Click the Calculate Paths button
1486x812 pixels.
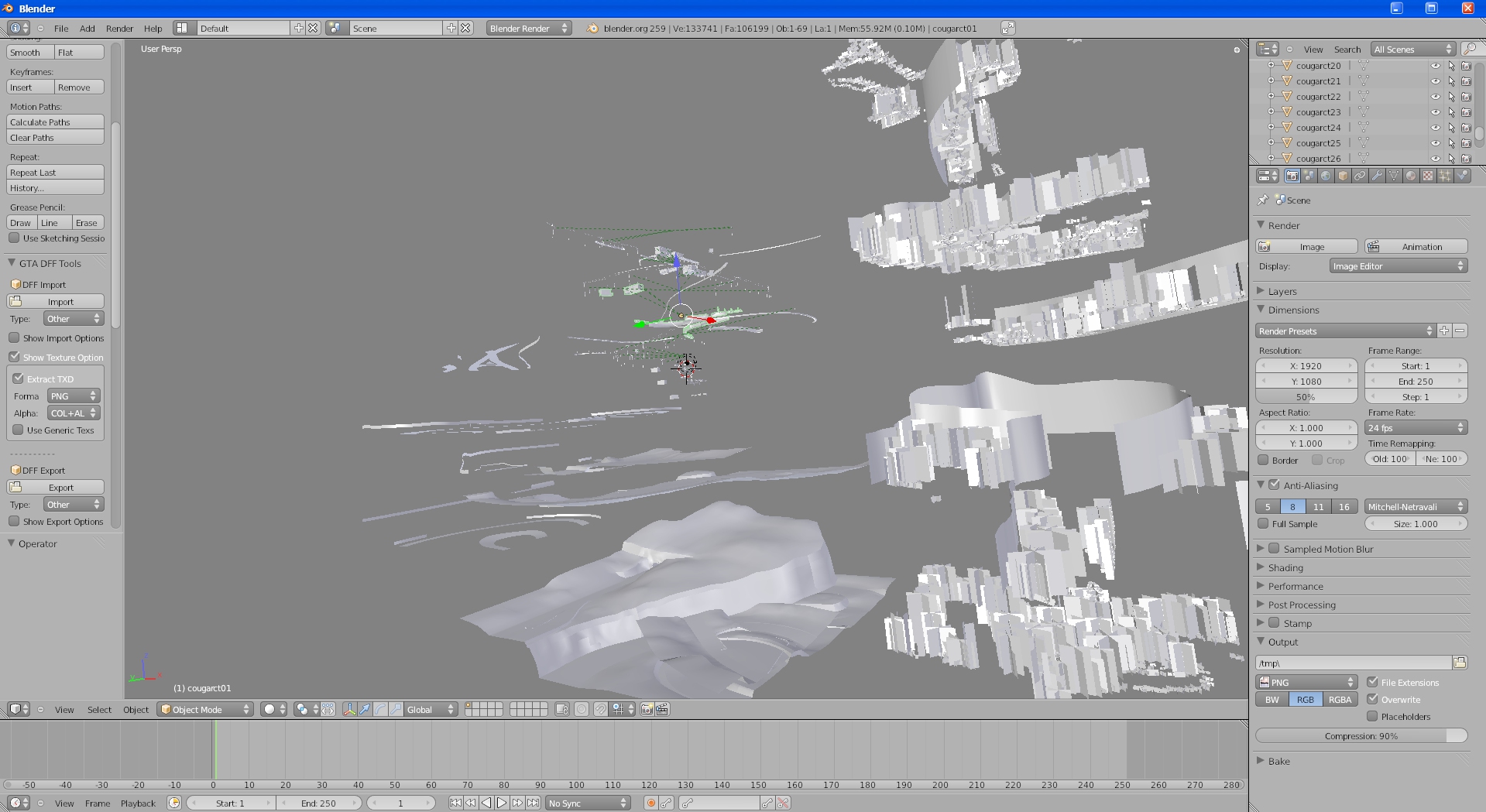pos(55,122)
